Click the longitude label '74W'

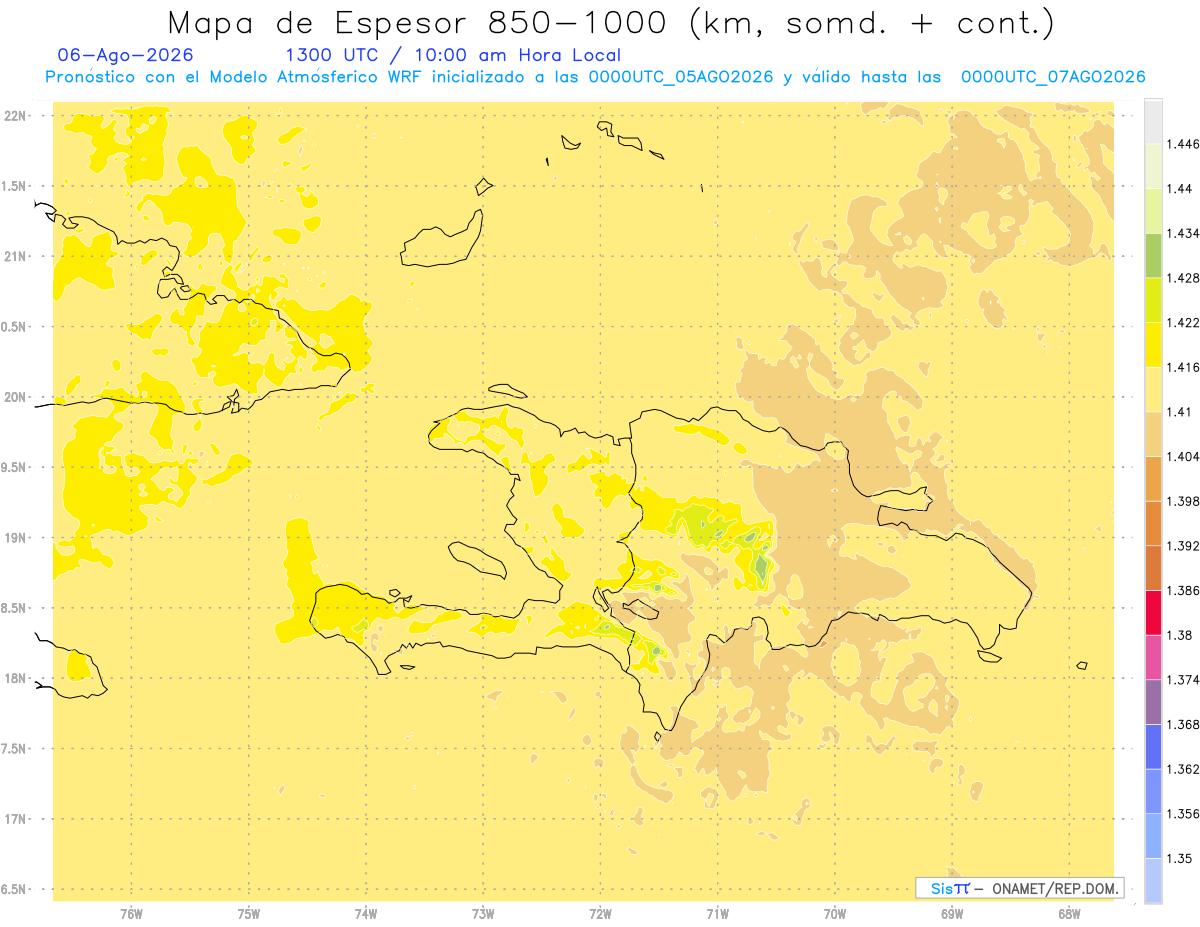click(366, 914)
